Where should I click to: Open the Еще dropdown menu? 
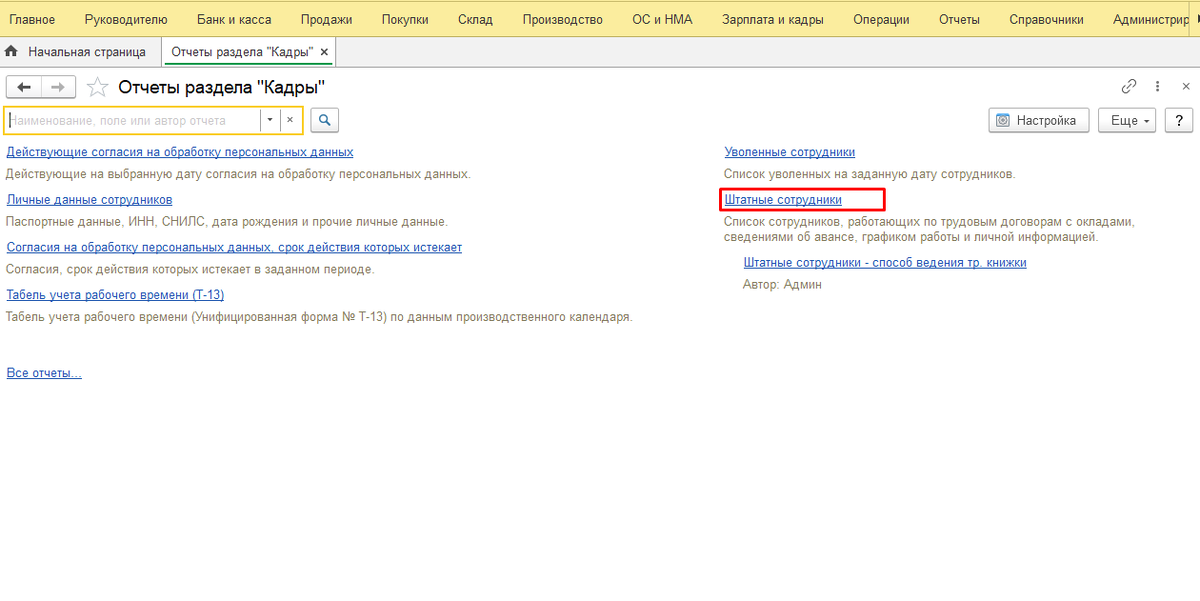click(x=1128, y=120)
